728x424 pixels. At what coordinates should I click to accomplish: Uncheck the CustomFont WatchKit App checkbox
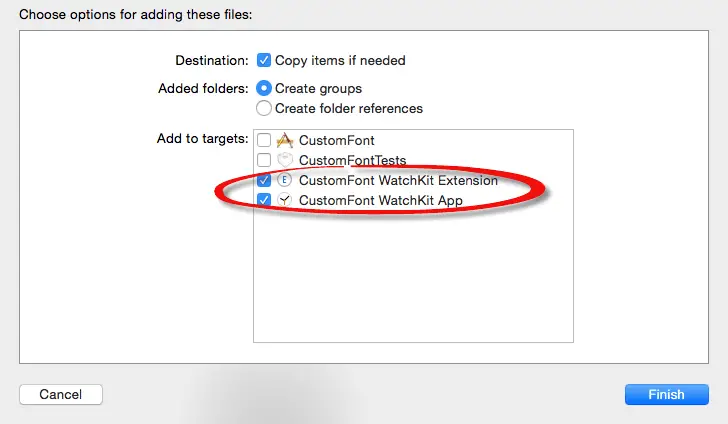264,200
